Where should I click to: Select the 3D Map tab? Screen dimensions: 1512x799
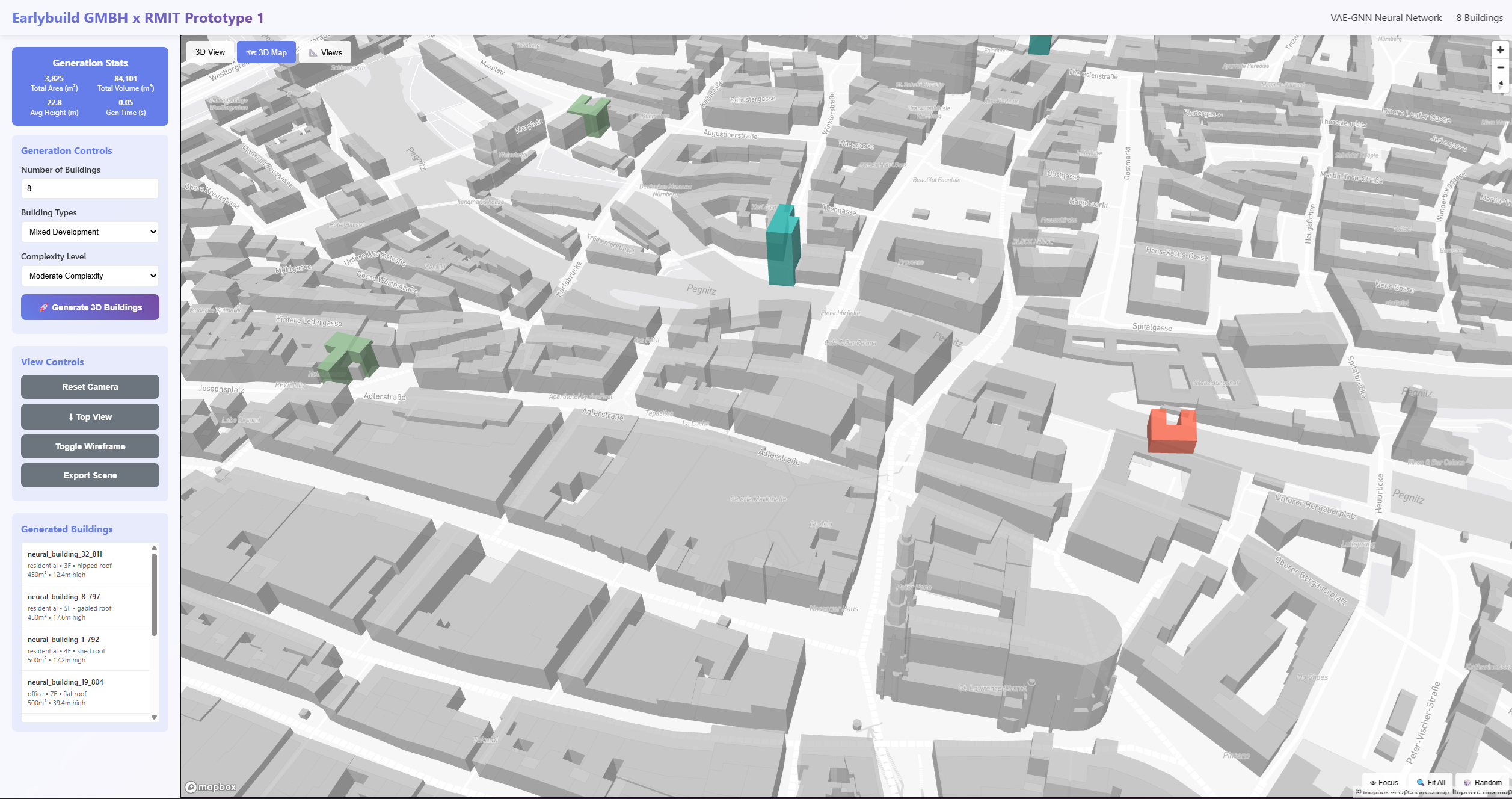266,52
